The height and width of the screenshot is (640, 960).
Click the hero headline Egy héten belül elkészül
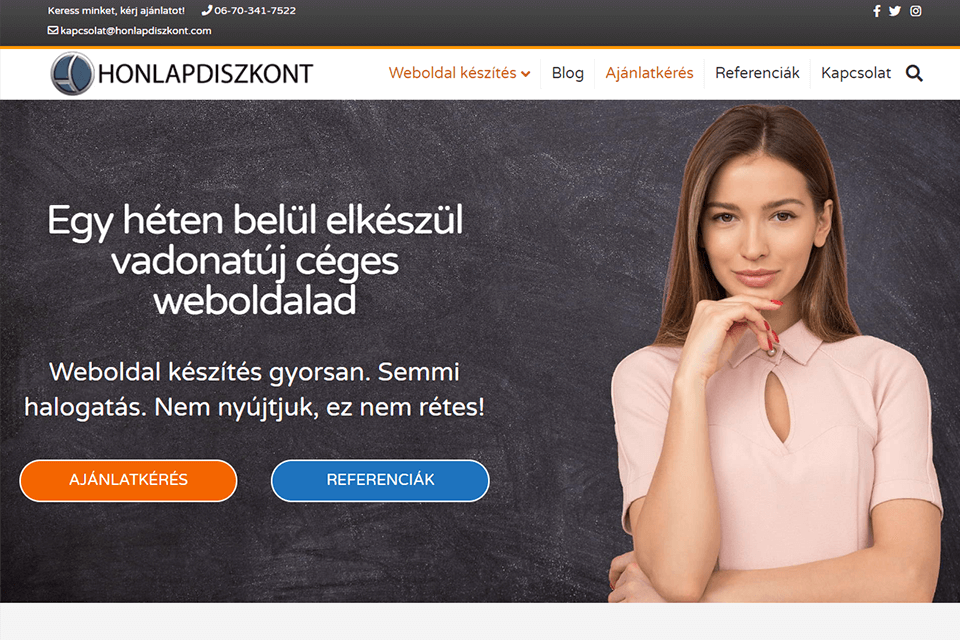coord(255,220)
